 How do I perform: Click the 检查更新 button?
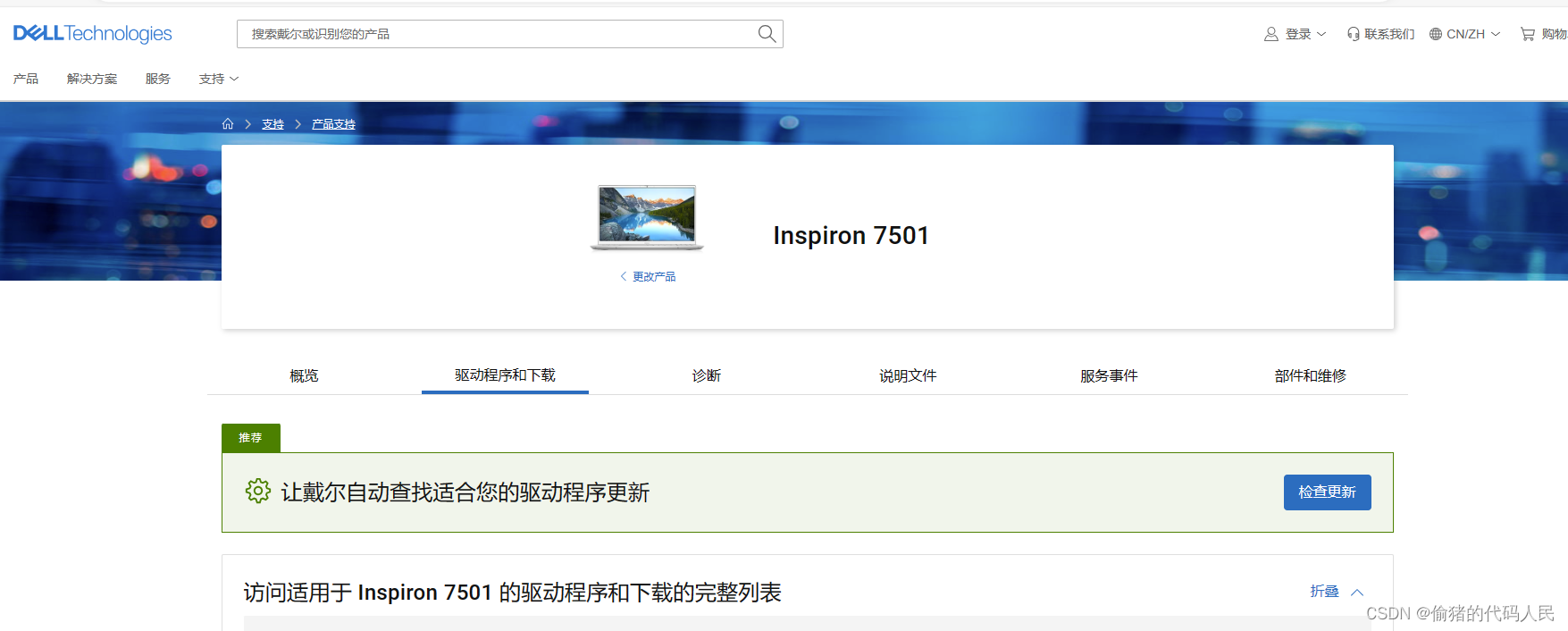pos(1327,492)
